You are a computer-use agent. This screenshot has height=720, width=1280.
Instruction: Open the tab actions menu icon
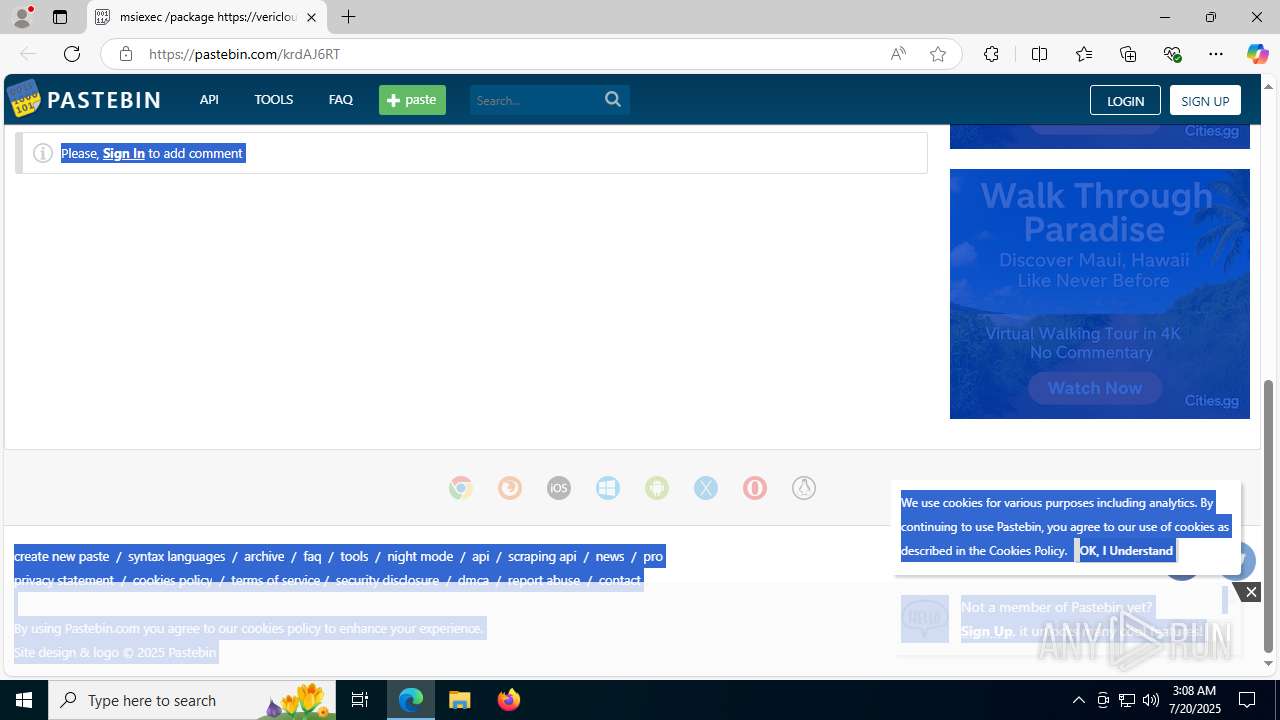click(x=60, y=17)
